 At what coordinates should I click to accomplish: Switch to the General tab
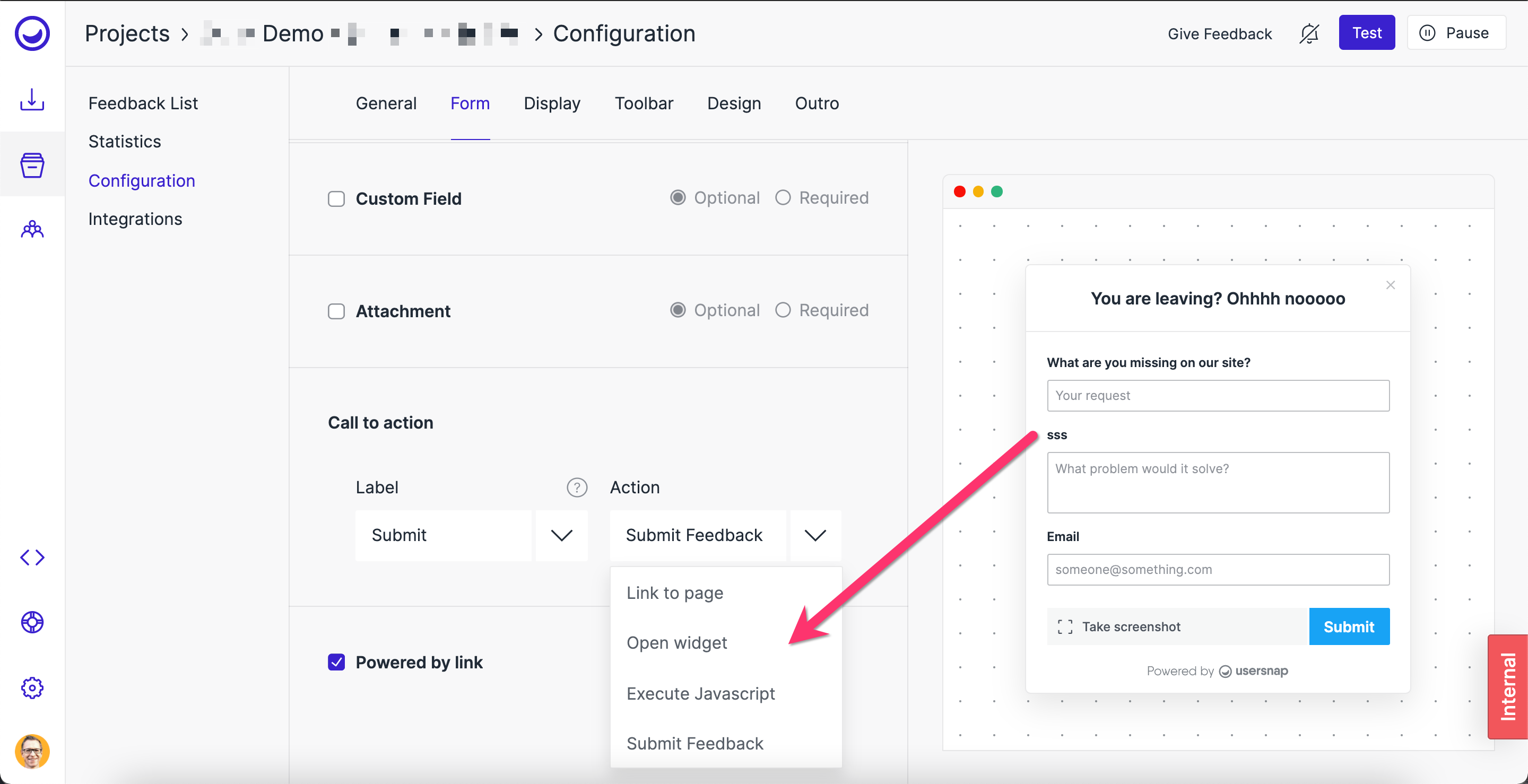386,103
